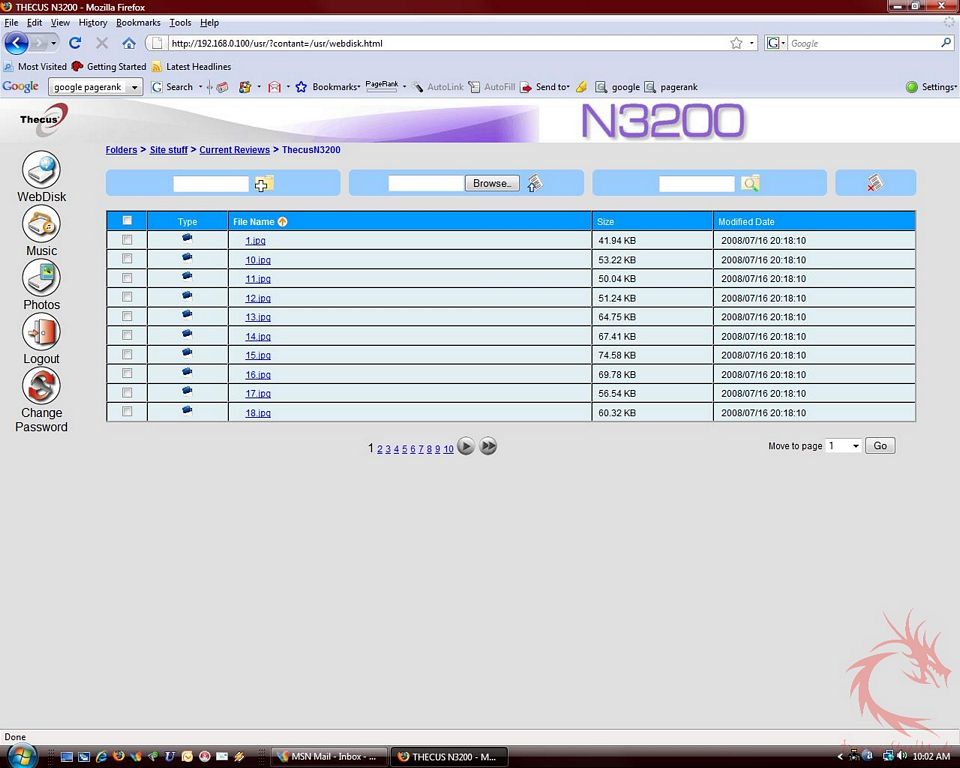Click the File Name sort arrow icon

(x=282, y=222)
